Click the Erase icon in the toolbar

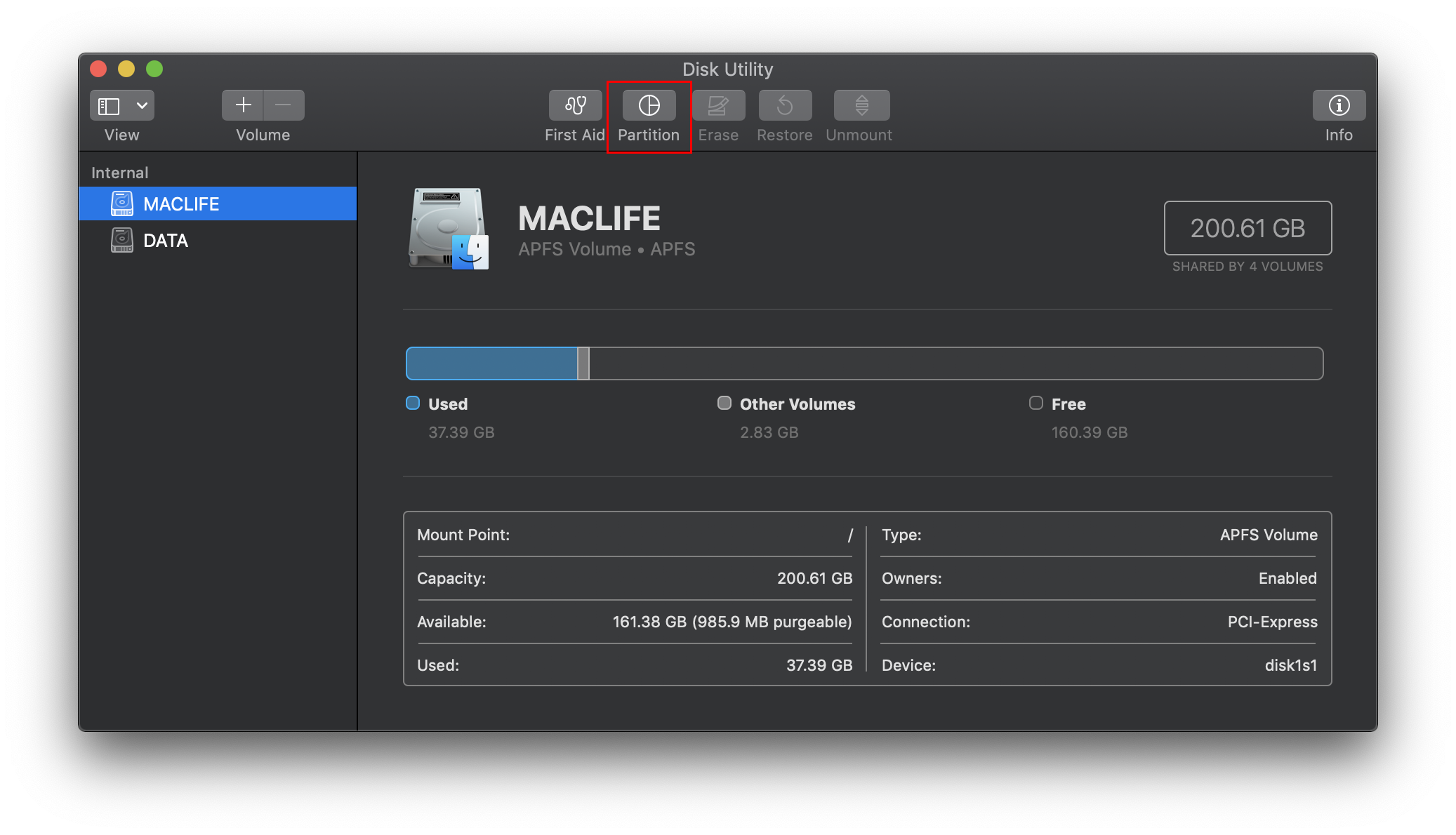coord(717,105)
